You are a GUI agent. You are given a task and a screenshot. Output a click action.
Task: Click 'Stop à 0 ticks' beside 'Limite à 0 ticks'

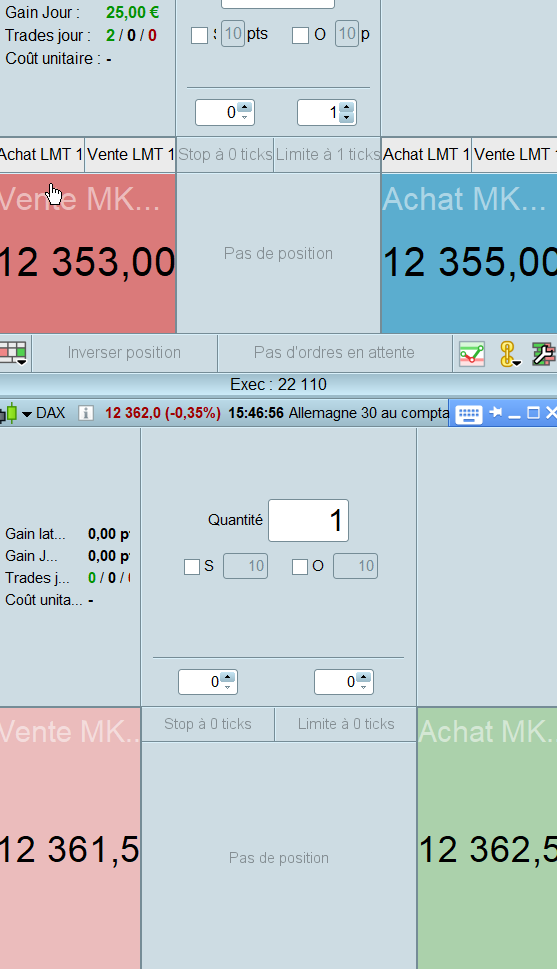click(x=208, y=724)
